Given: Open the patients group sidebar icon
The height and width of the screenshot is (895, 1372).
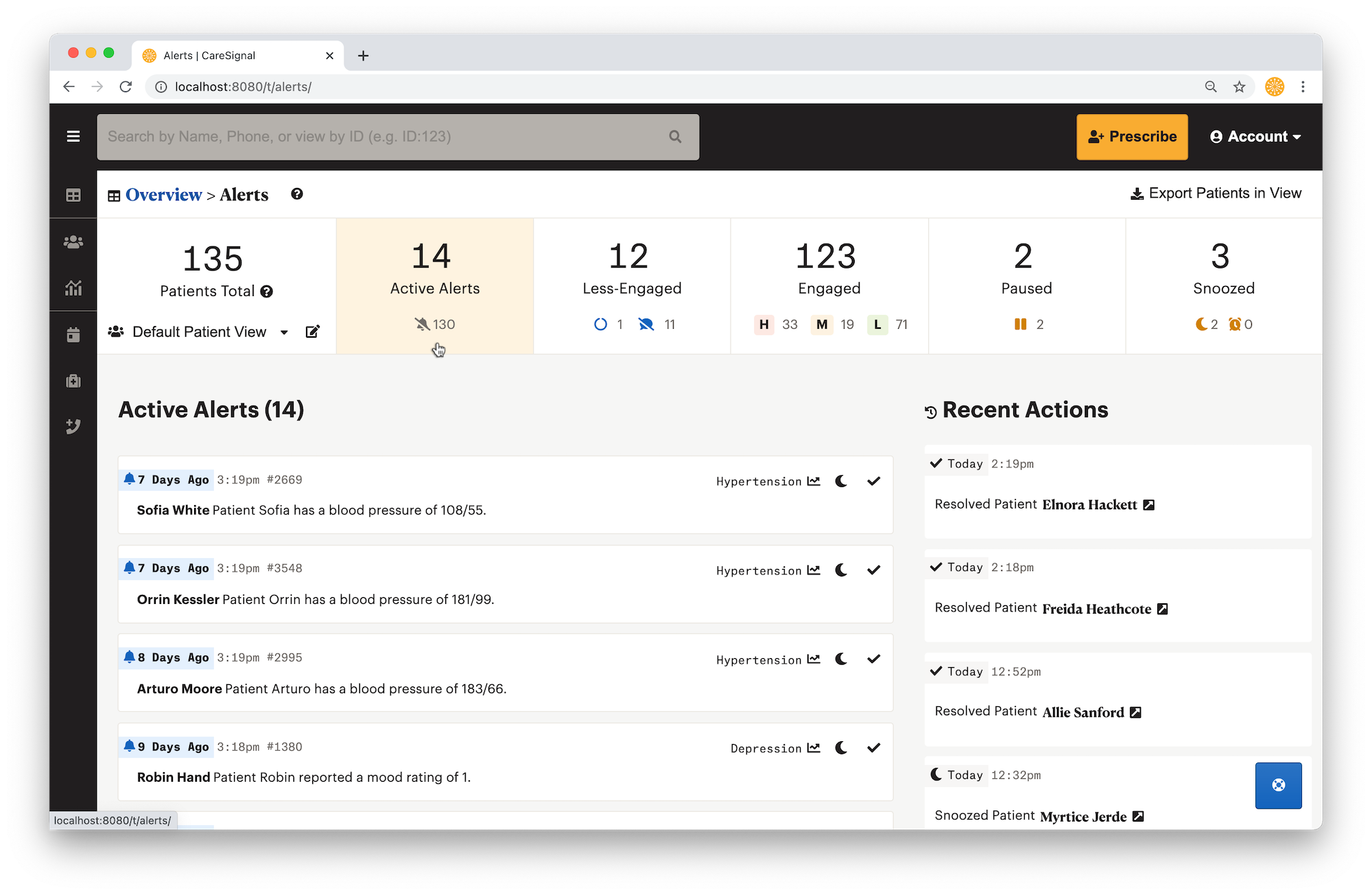Looking at the screenshot, I should click(73, 242).
